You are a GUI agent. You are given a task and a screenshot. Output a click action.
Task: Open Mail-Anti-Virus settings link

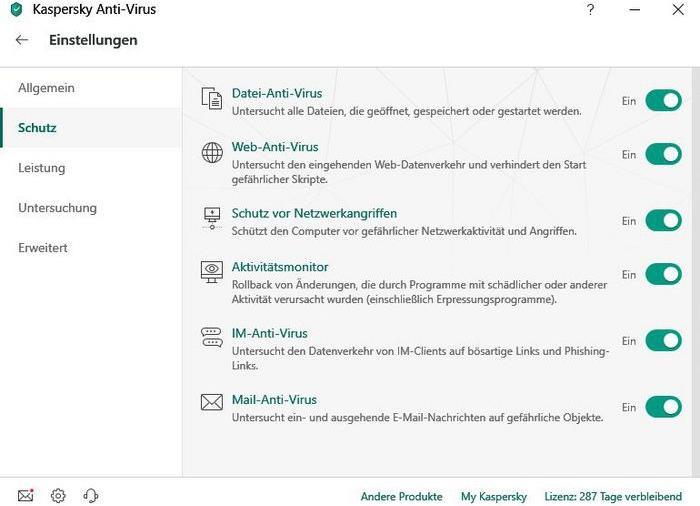pyautogui.click(x=274, y=400)
